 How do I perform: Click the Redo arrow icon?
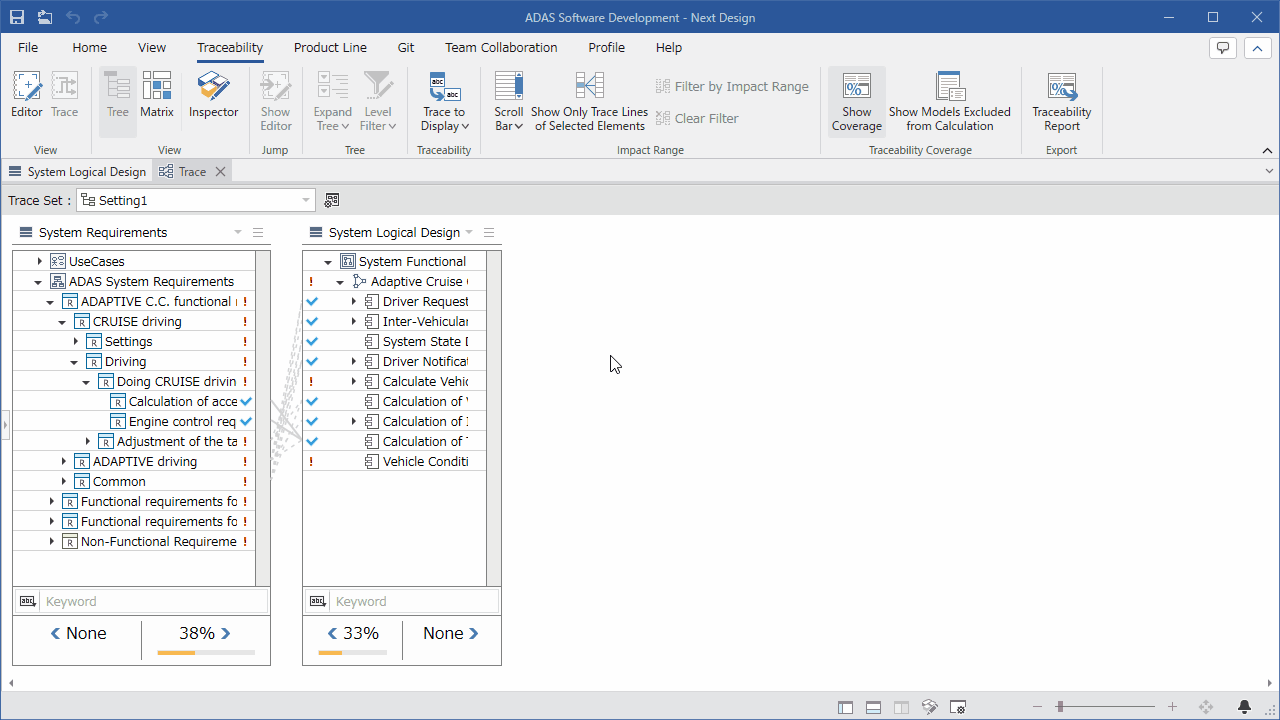click(101, 17)
